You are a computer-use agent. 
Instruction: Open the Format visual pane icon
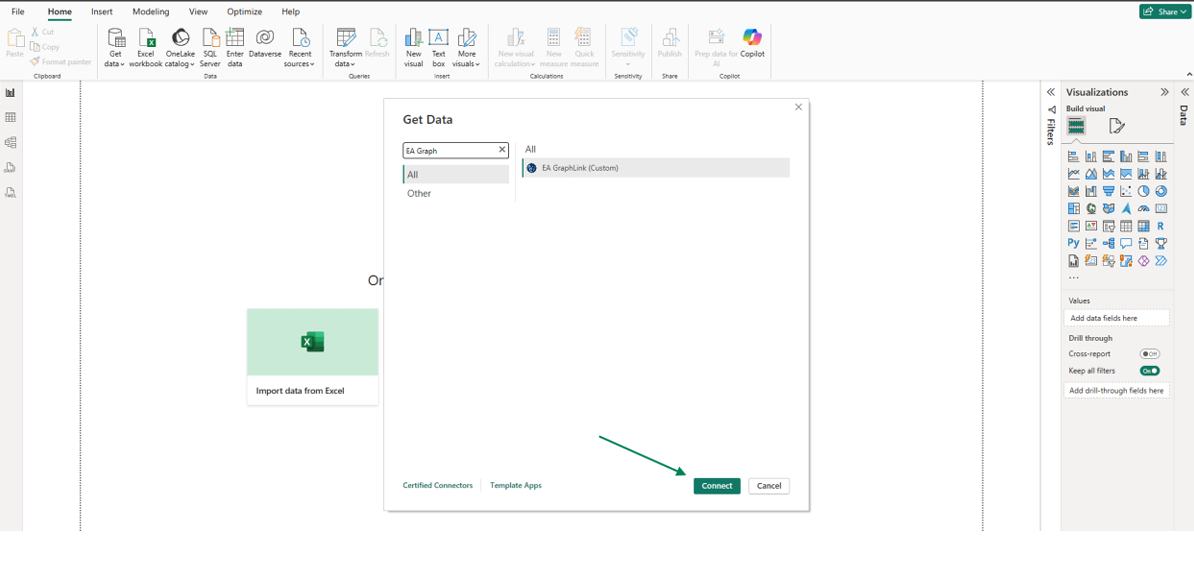click(x=1117, y=126)
